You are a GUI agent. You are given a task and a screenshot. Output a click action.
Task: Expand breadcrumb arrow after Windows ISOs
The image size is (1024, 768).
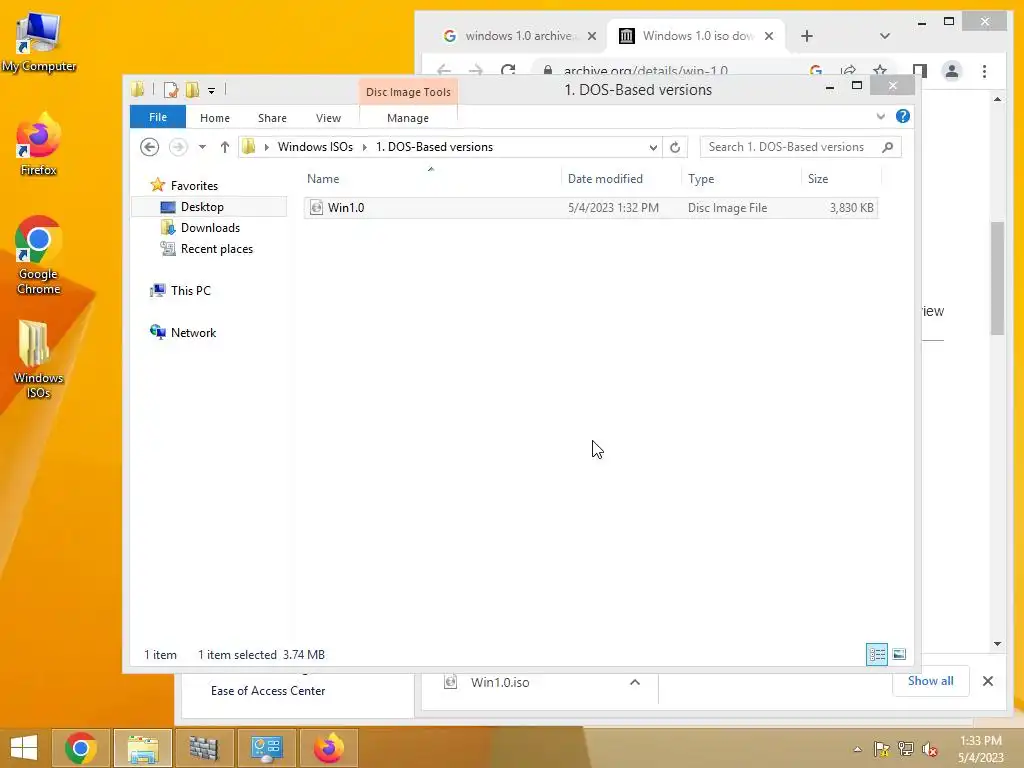point(364,148)
